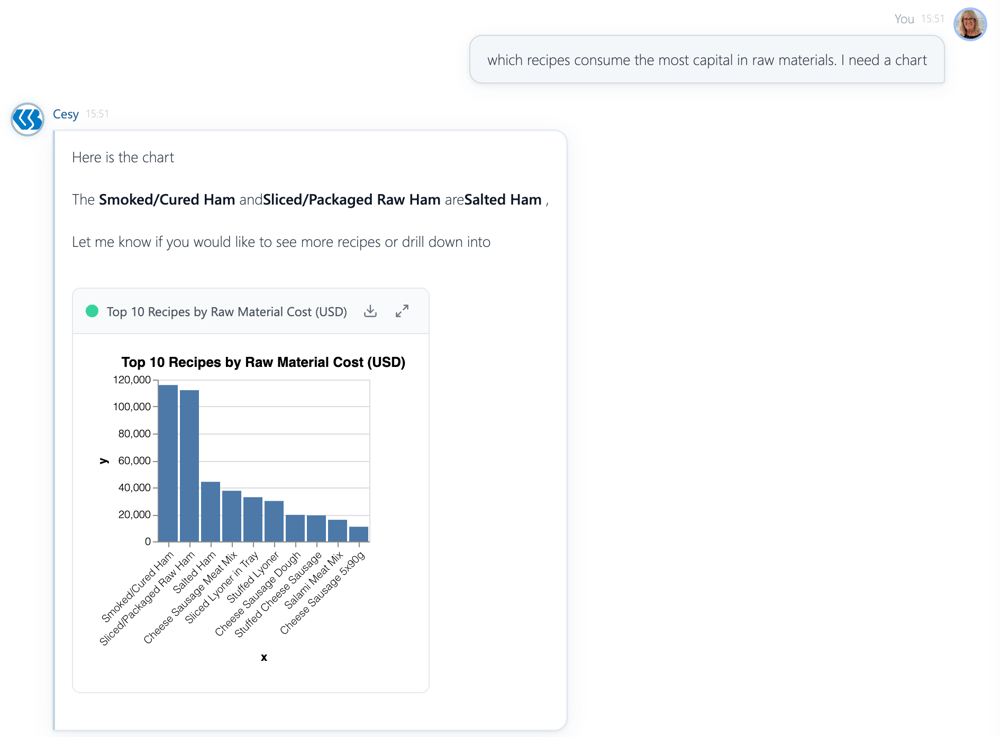Select the Stuffed Lyoner bar

pyautogui.click(x=274, y=522)
